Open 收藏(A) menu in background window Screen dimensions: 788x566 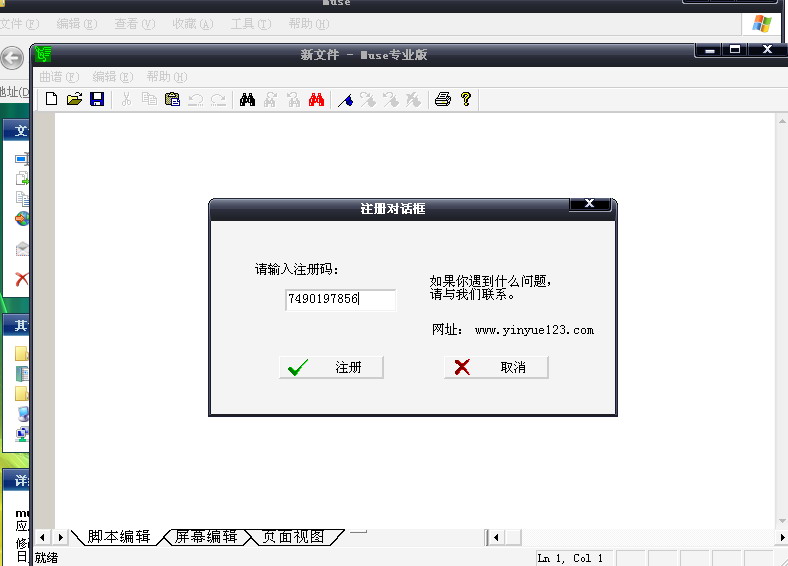192,24
